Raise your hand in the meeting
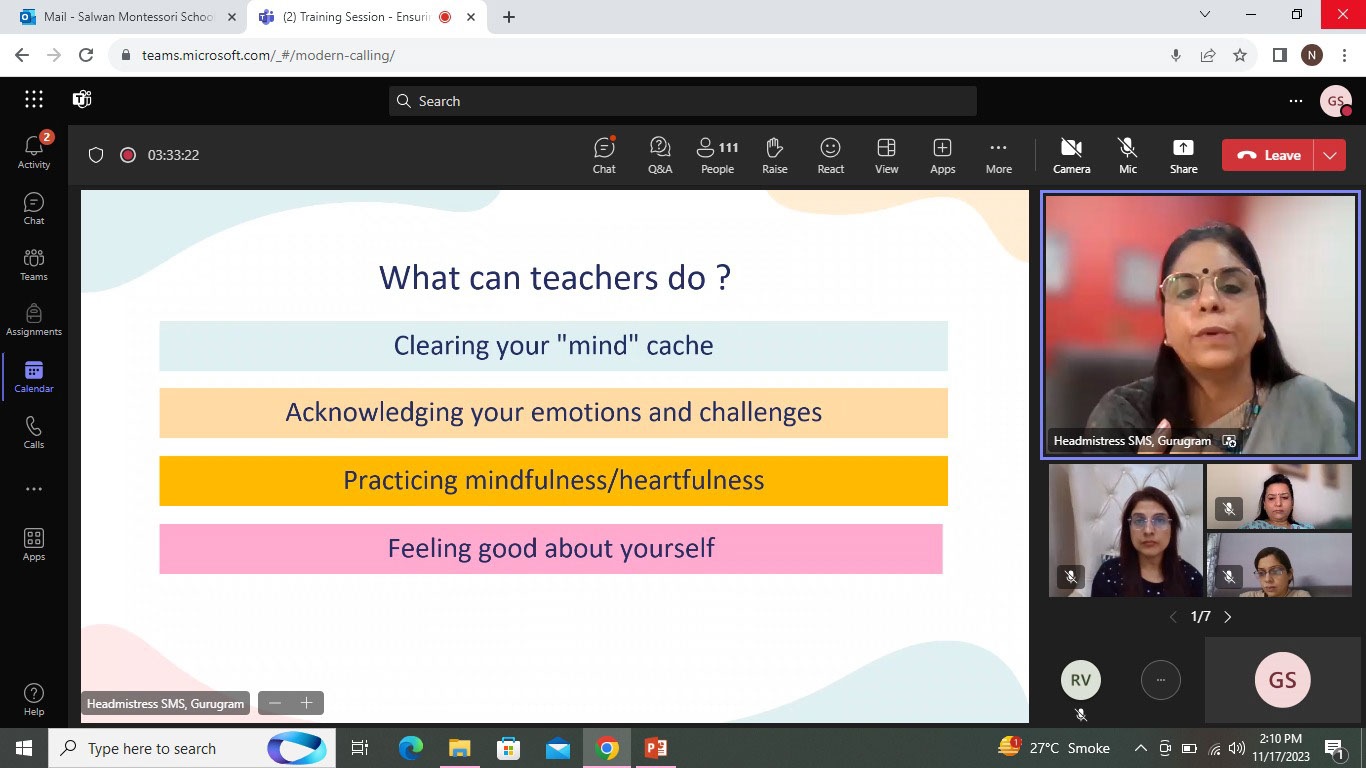Screen dimensions: 1366x768 [774, 155]
